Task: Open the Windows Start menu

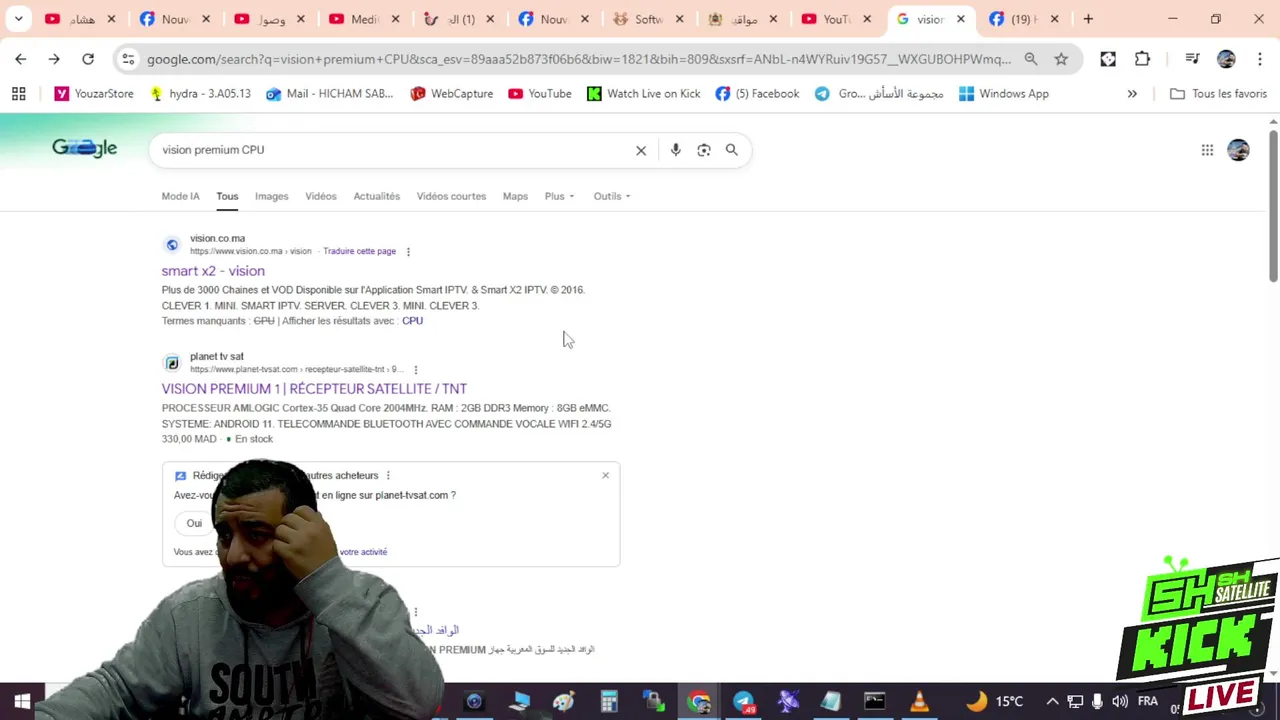Action: tap(22, 701)
